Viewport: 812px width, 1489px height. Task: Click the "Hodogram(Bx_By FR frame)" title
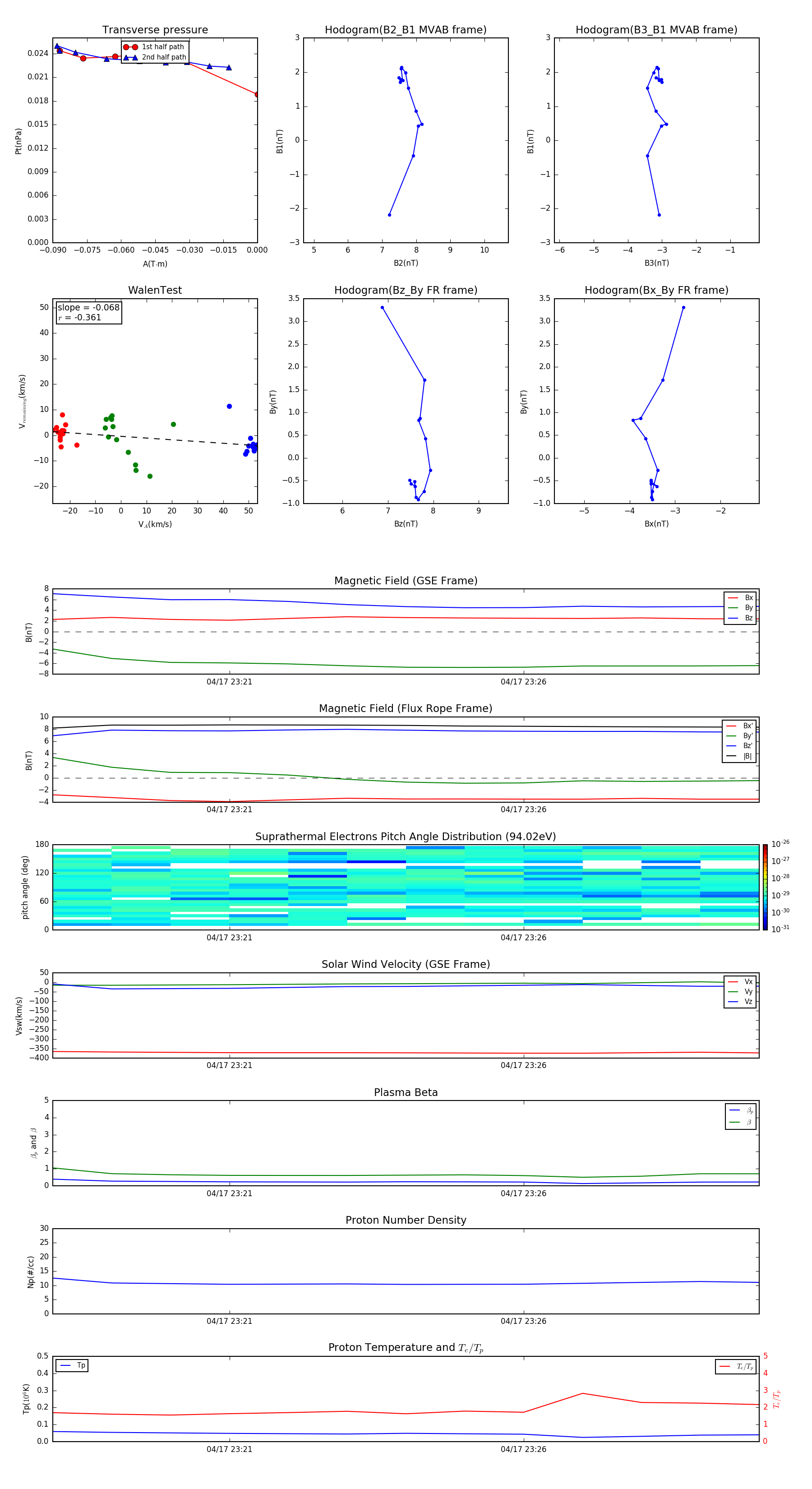pyautogui.click(x=656, y=290)
